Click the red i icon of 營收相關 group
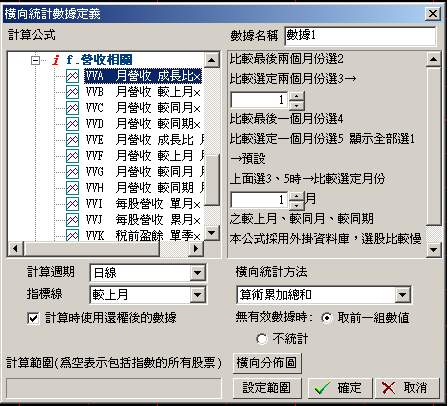 (x=56, y=60)
